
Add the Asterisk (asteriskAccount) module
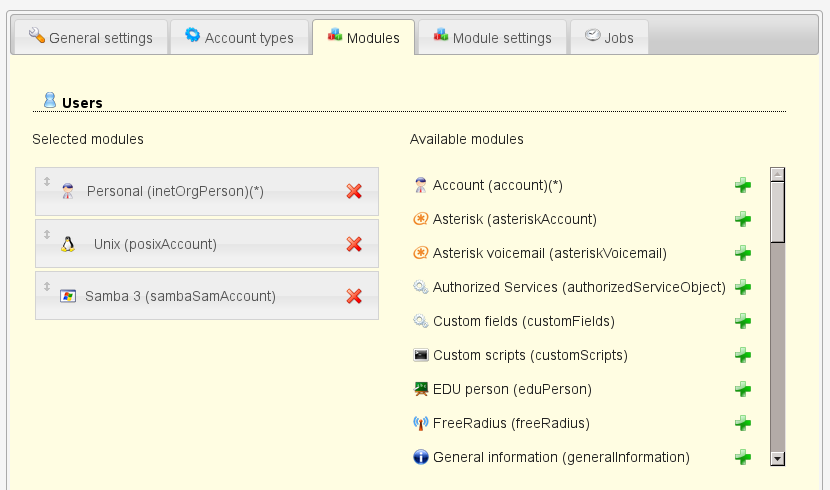(743, 219)
